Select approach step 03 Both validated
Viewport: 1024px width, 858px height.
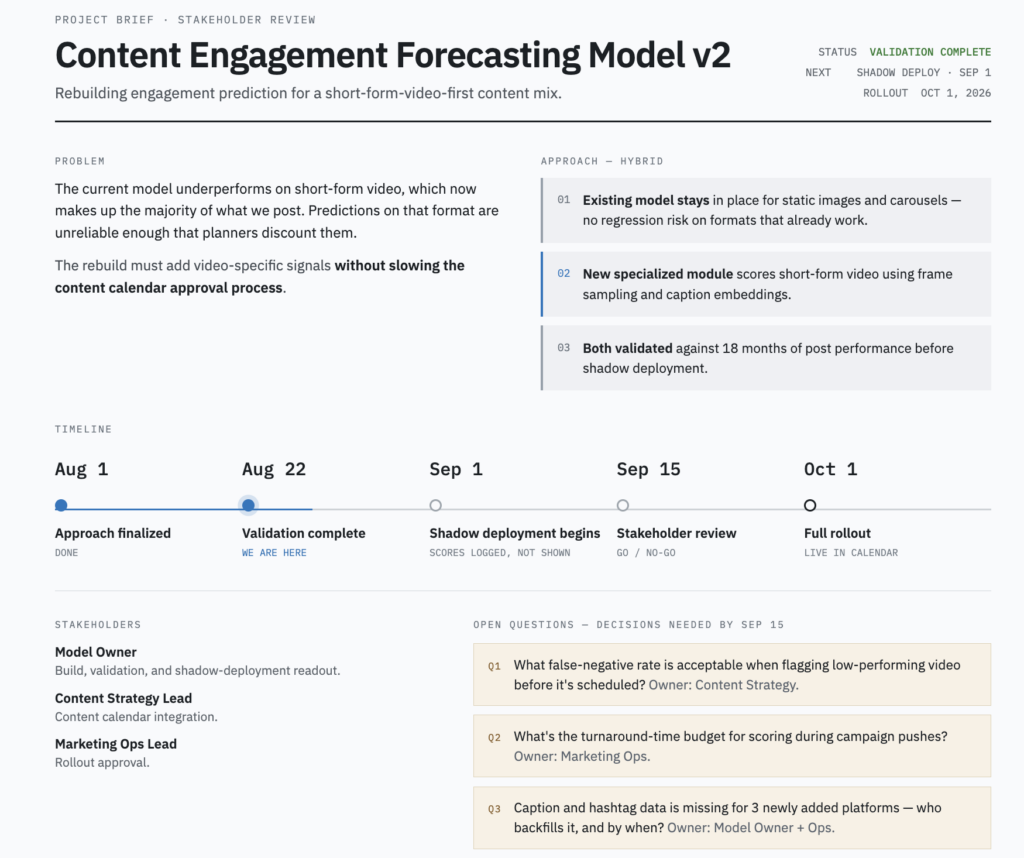pos(766,358)
